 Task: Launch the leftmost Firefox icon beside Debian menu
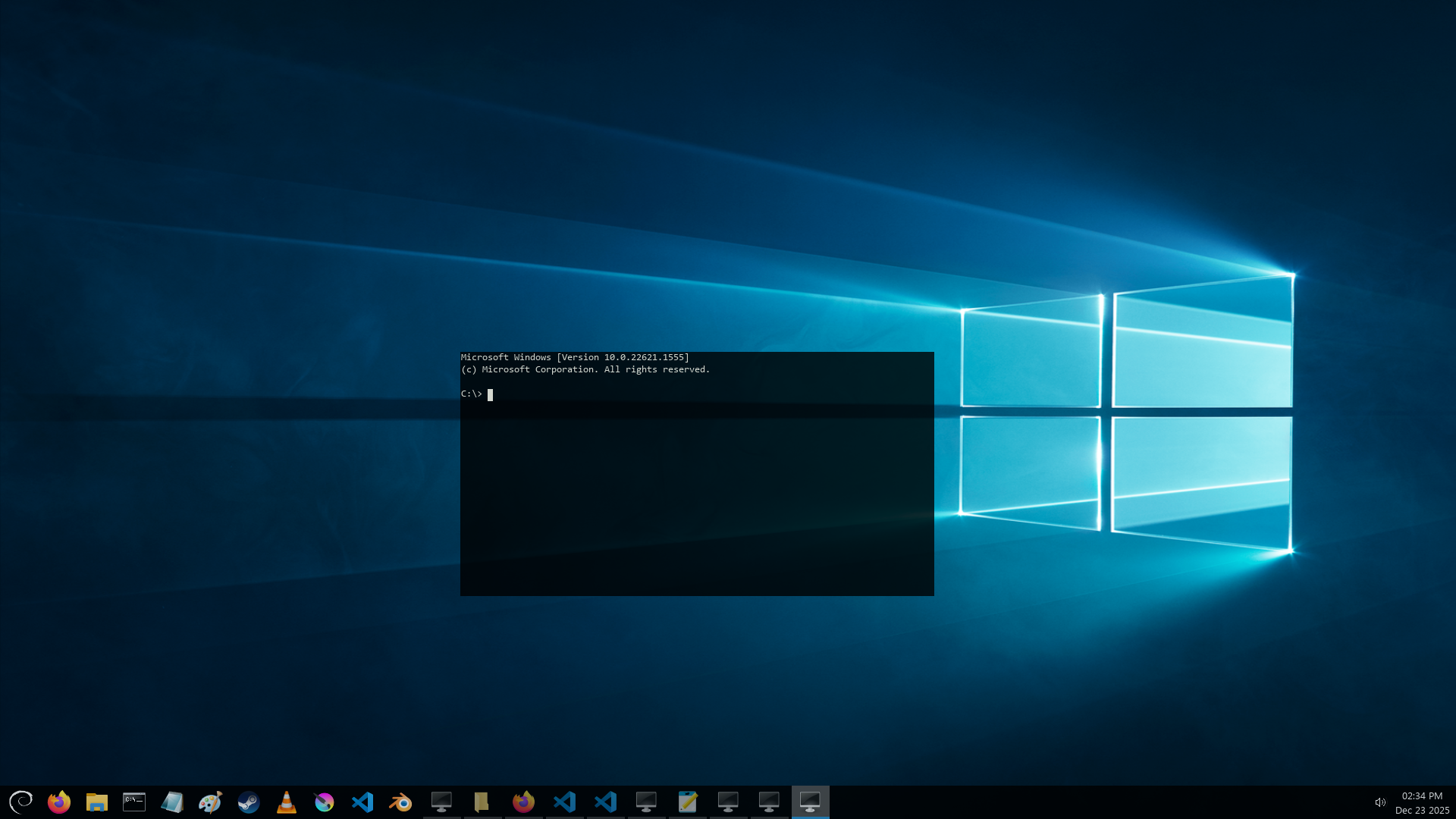click(x=59, y=802)
